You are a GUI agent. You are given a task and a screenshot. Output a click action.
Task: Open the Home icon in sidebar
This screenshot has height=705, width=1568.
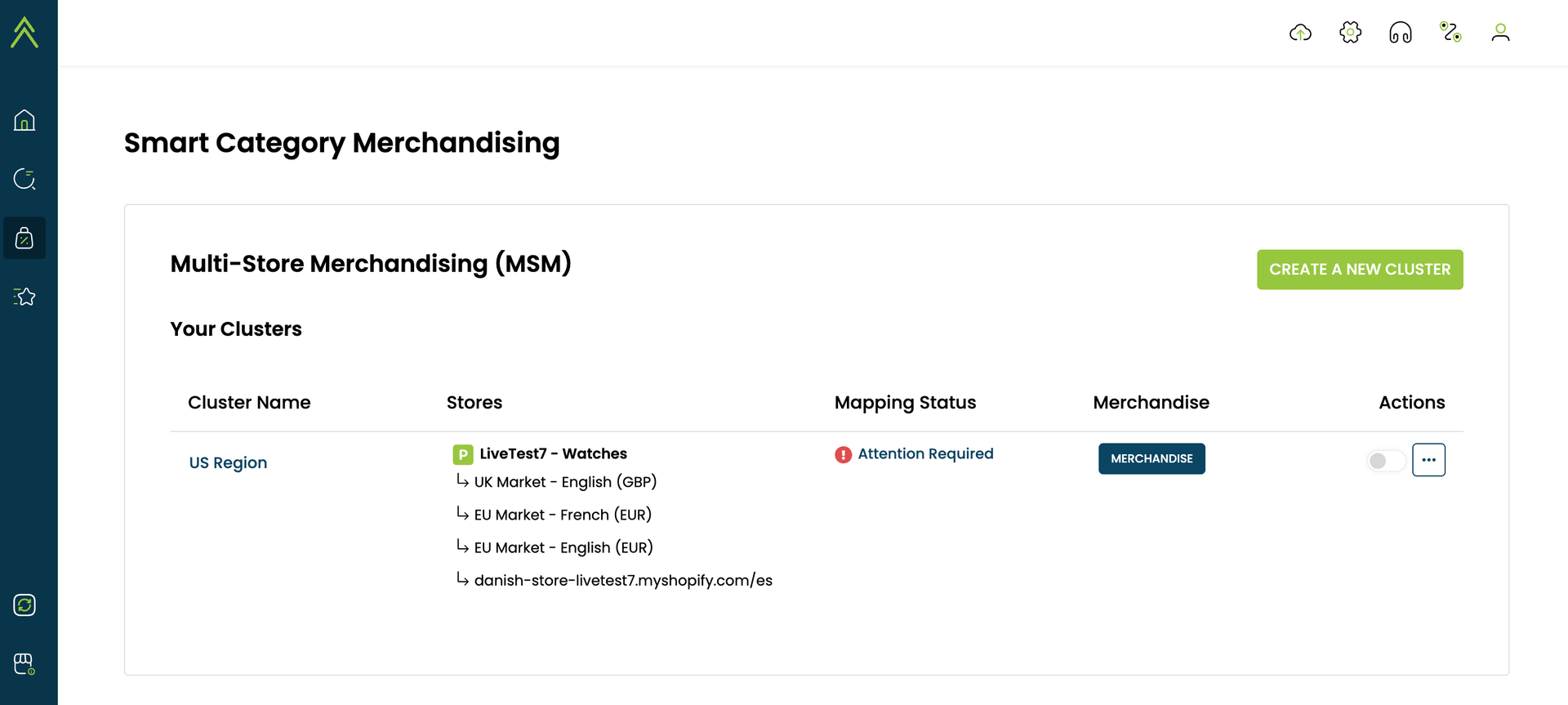click(x=24, y=120)
